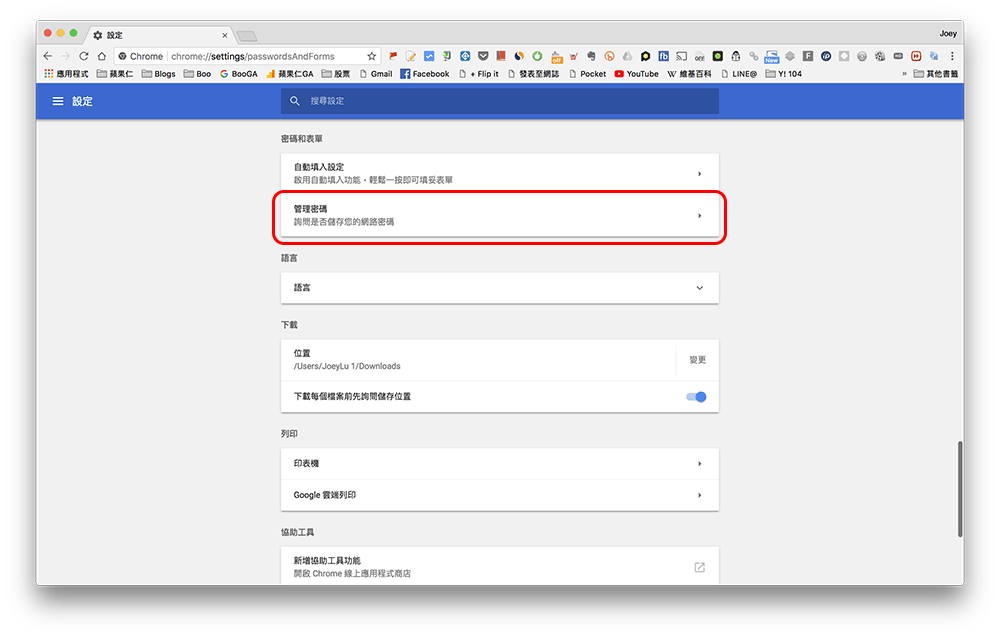Open the 其他書籤 bookmarks folder

tap(936, 74)
